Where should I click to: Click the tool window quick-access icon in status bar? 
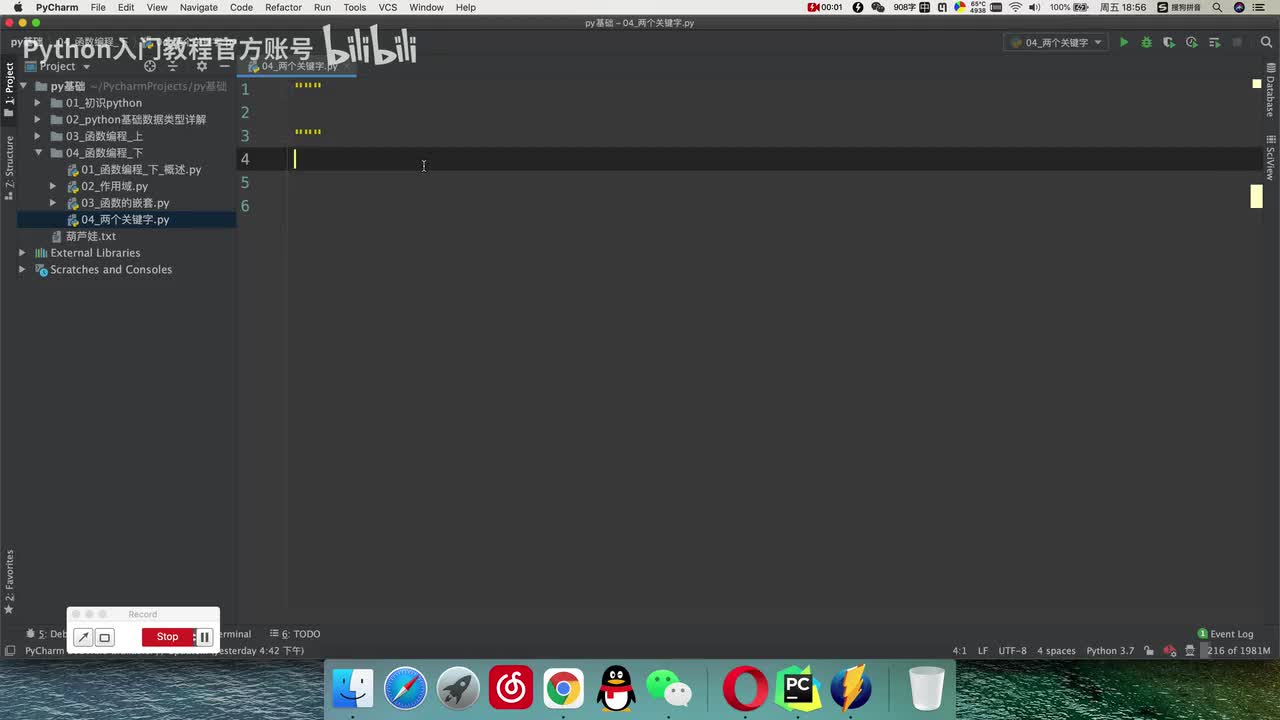[x=9, y=651]
